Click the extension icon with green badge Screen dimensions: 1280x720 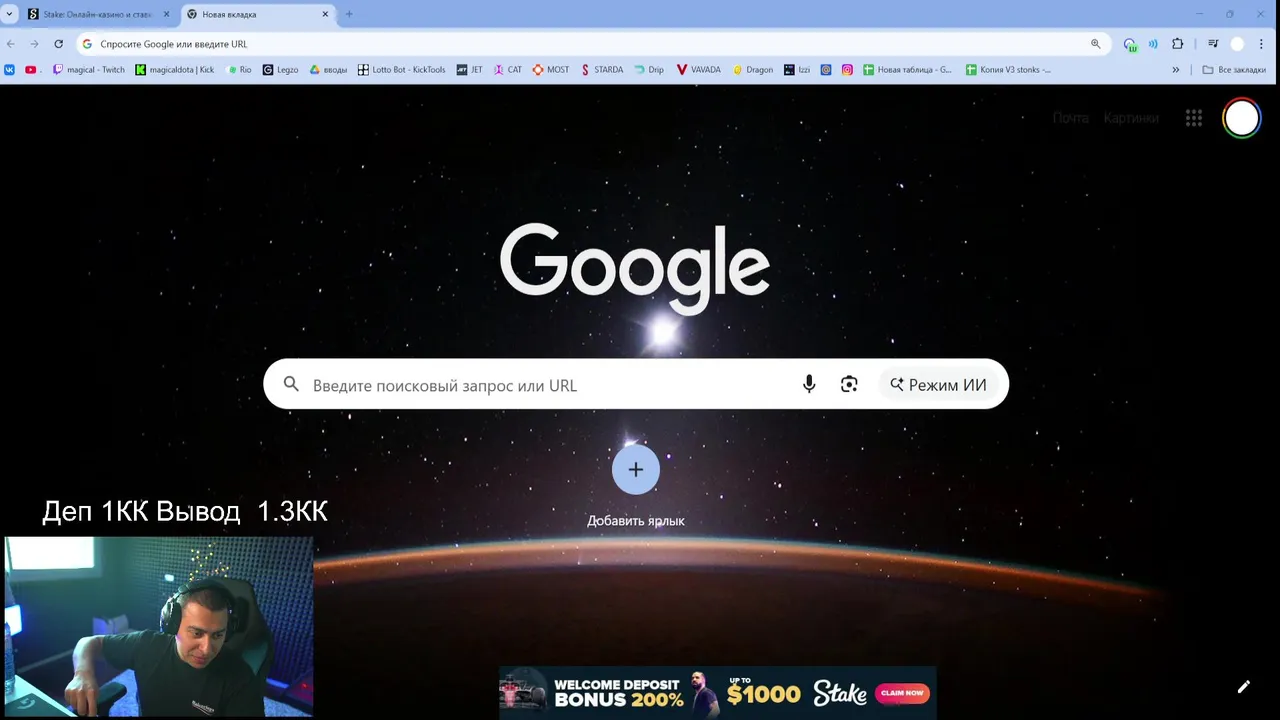click(1130, 44)
